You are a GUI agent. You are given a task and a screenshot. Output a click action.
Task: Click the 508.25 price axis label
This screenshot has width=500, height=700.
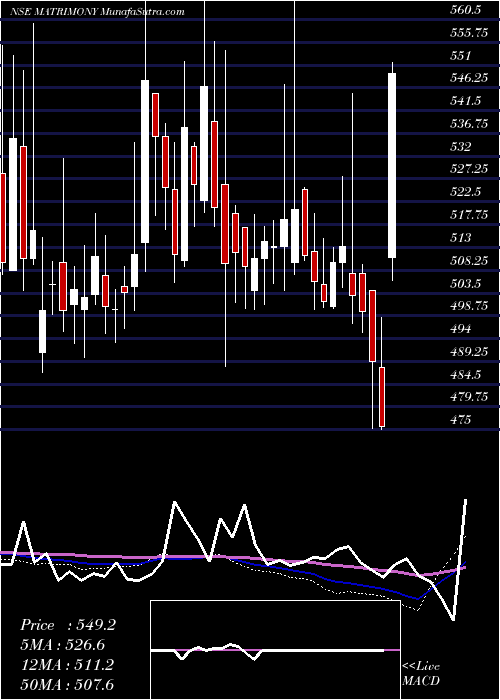click(469, 261)
